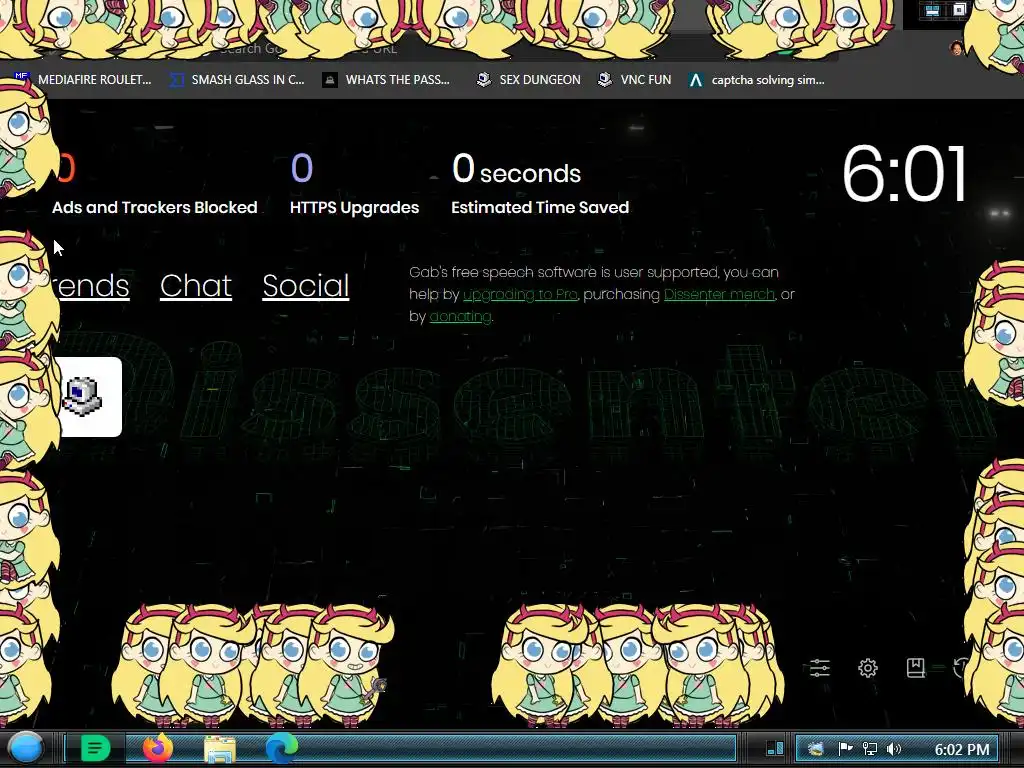Click the WHATS THE PASS bookmark favicon
Image resolution: width=1024 pixels, height=768 pixels.
coord(330,80)
